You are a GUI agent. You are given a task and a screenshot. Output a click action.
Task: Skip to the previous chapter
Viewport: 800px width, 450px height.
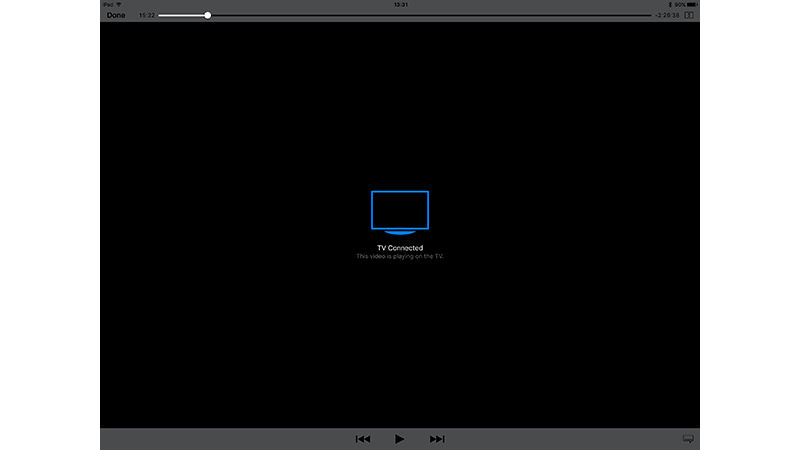point(363,439)
